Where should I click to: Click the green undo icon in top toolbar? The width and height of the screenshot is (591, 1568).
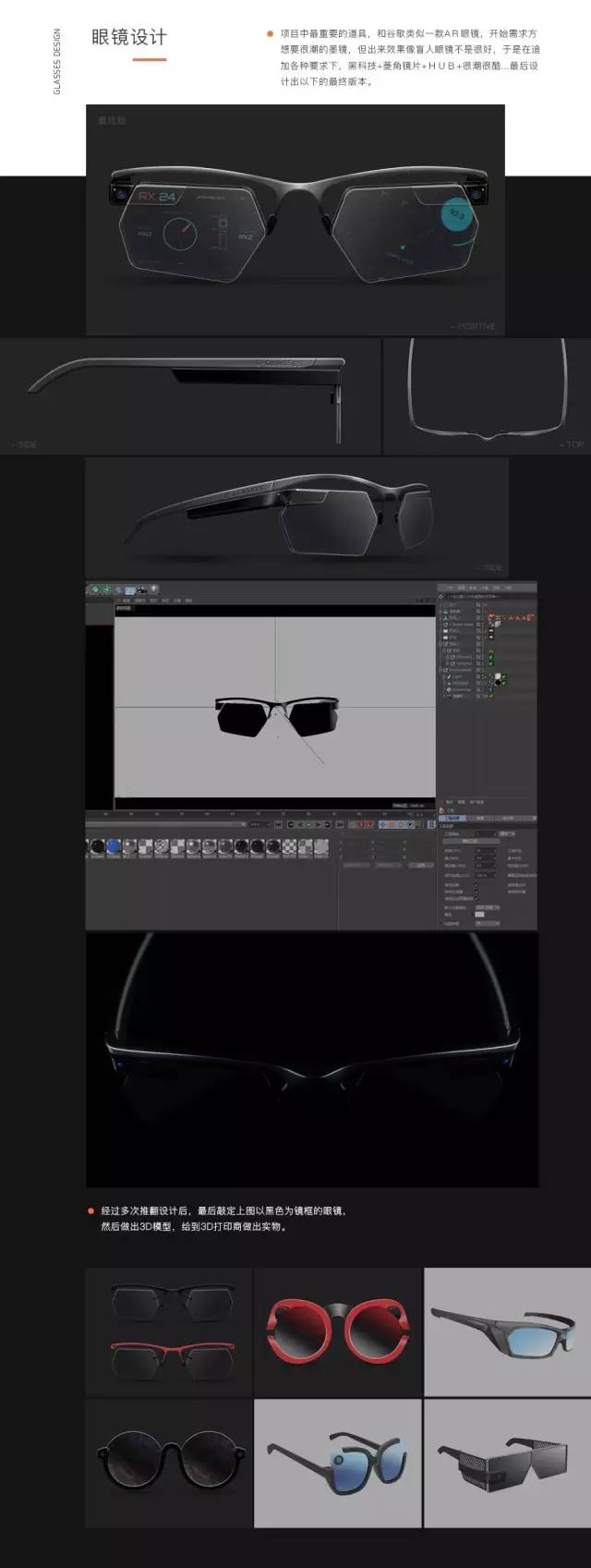[x=93, y=590]
